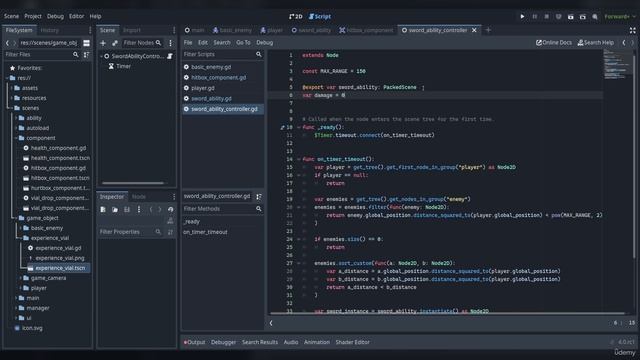Fold the _ready function at line 10
Image resolution: width=640 pixels, height=360 pixels.
[x=299, y=127]
